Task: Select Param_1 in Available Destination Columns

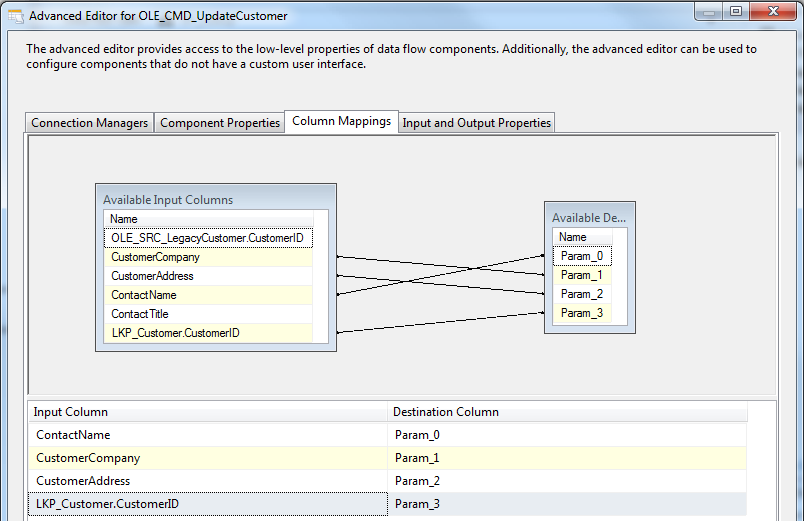Action: [582, 275]
